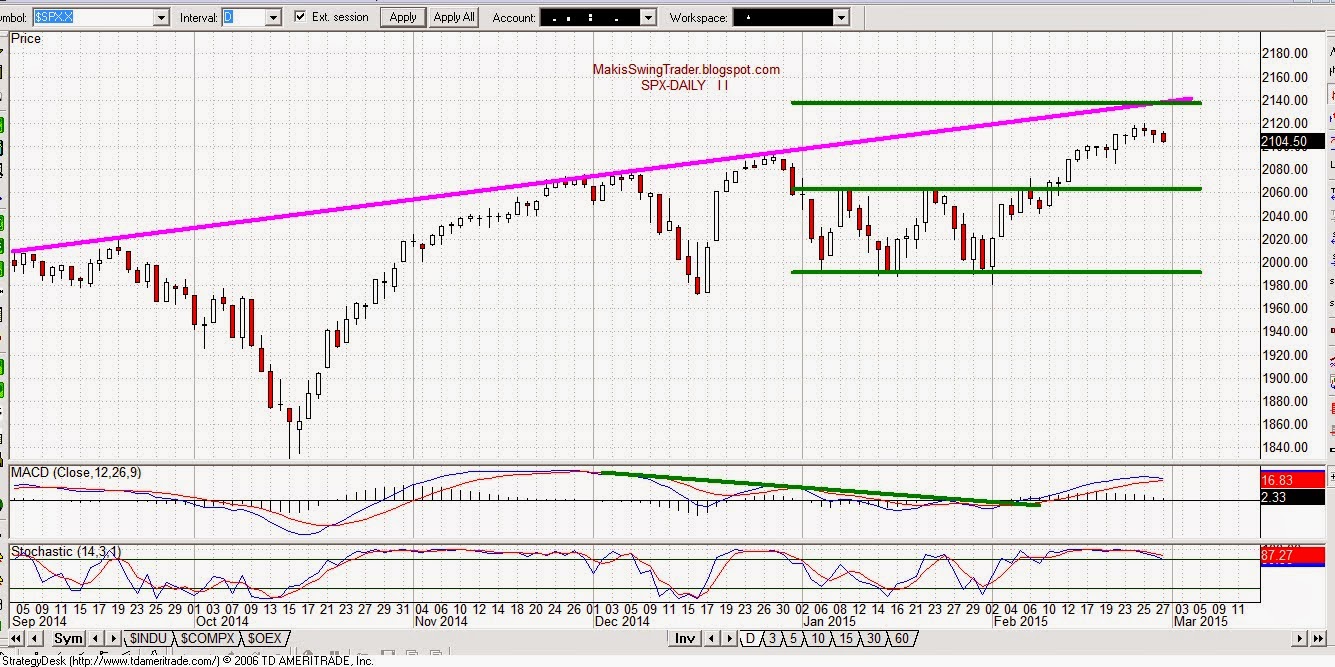The height and width of the screenshot is (667, 1335).
Task: Select the 10 minute interval tab
Action: (818, 638)
